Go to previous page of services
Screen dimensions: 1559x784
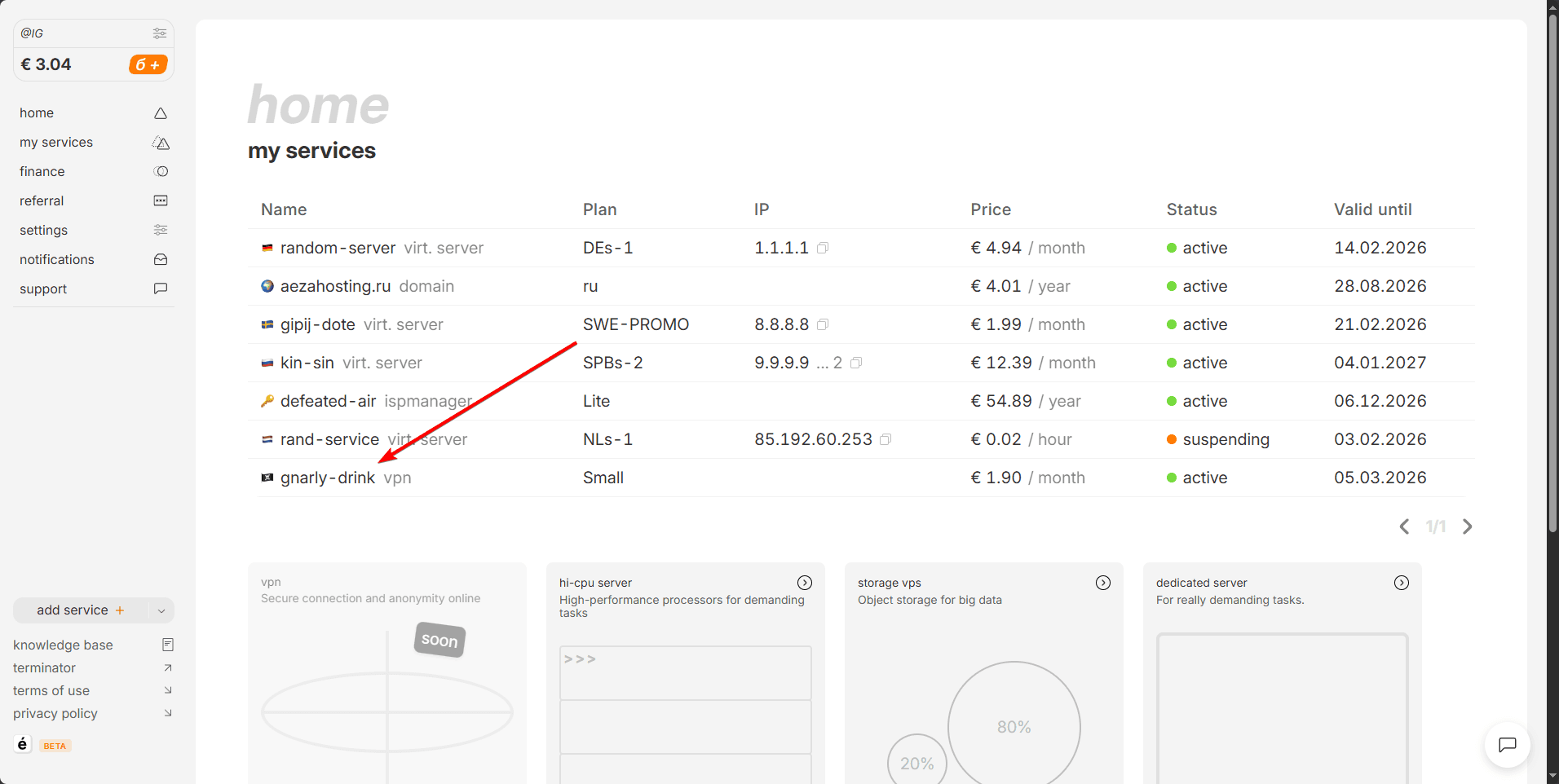[1404, 526]
